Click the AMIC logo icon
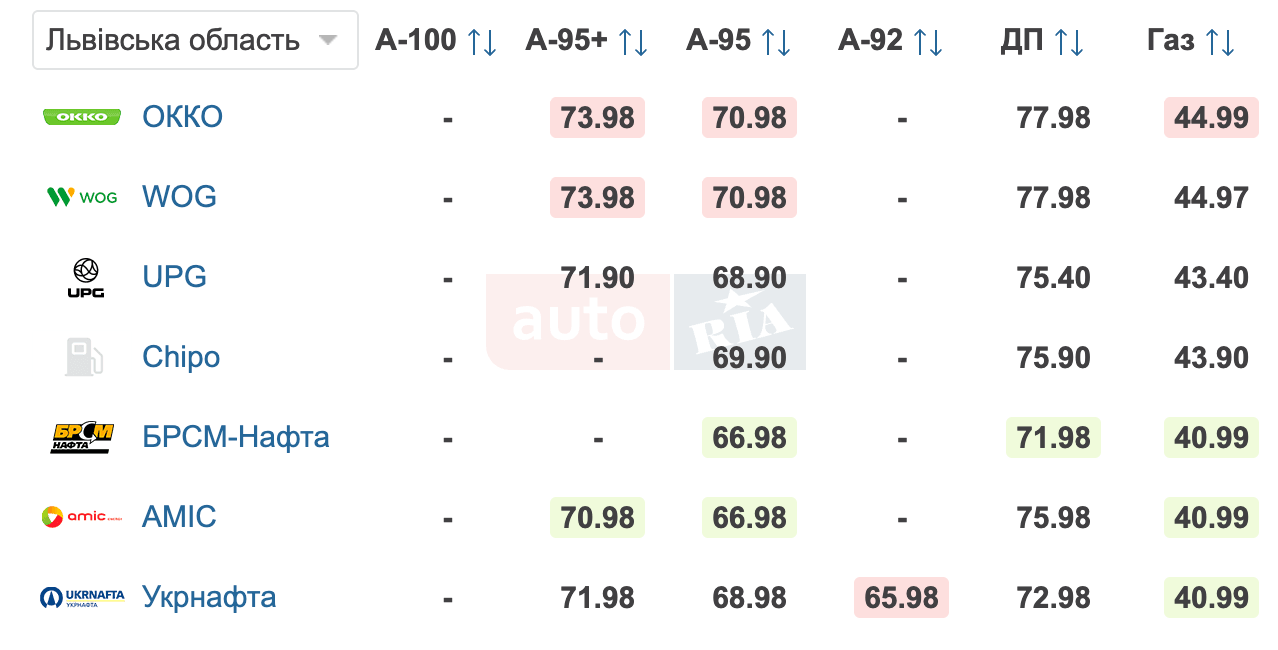1278x650 pixels. [x=82, y=517]
